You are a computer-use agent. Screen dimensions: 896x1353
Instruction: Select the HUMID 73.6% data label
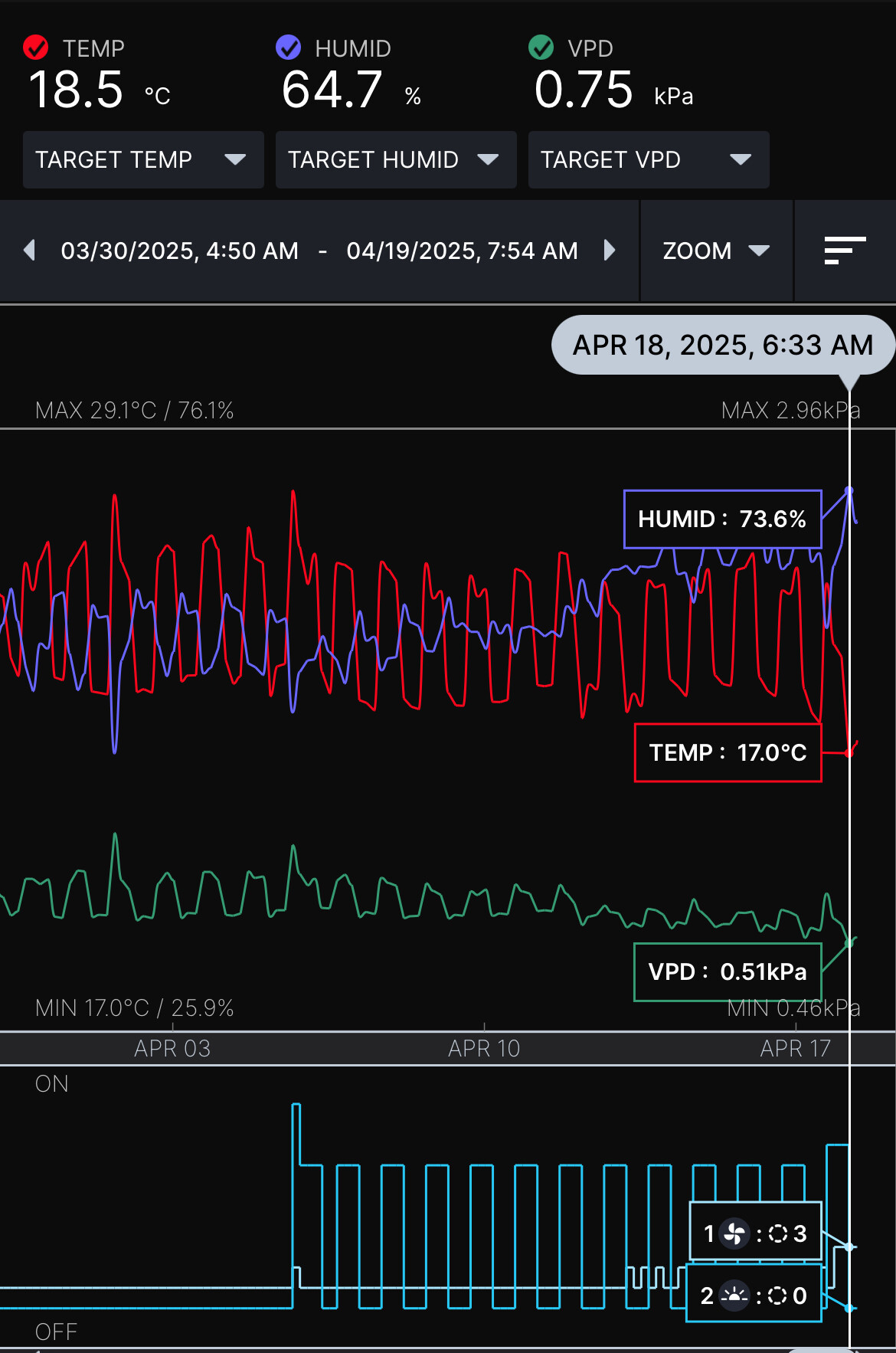[x=722, y=519]
